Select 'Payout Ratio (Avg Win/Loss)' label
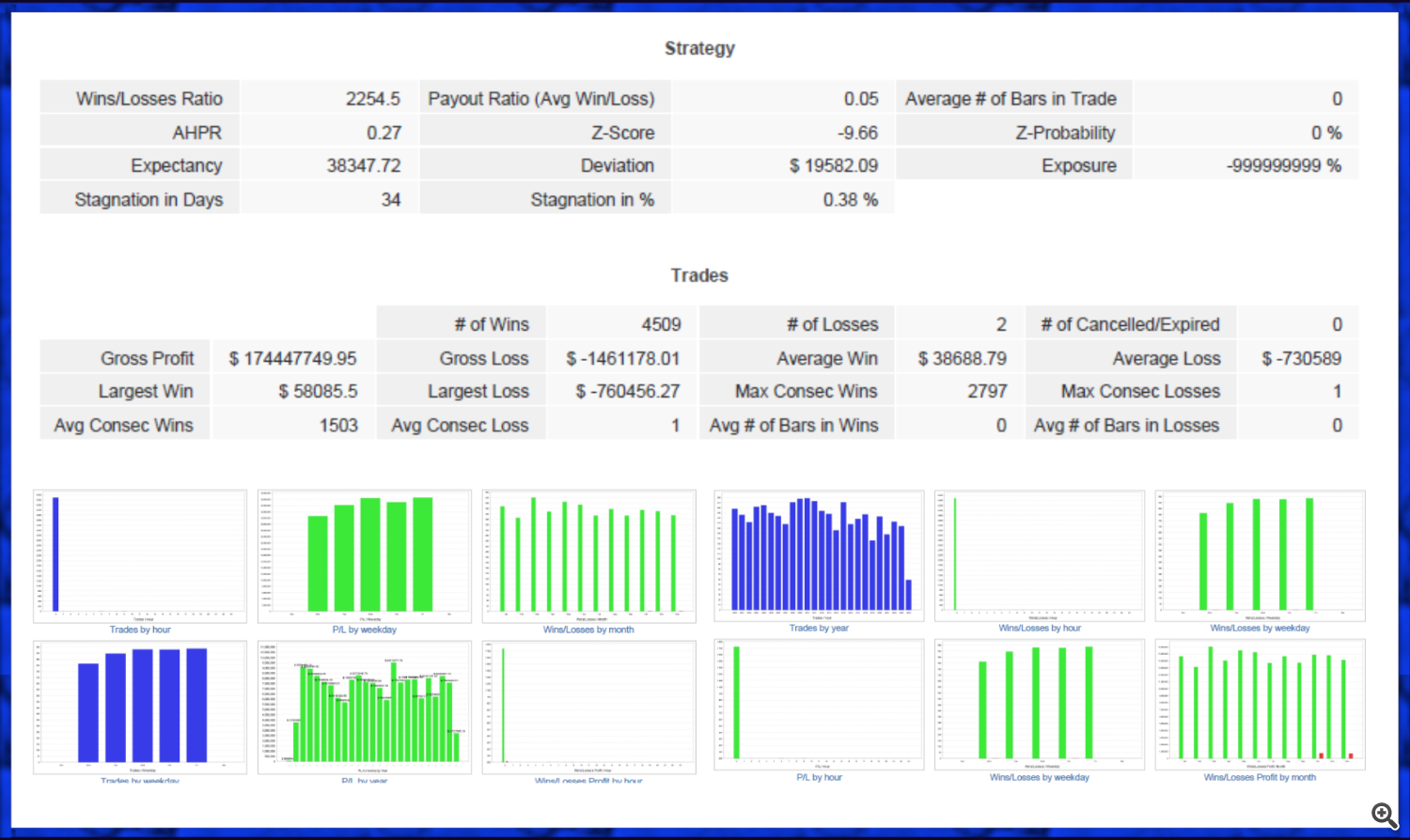The width and height of the screenshot is (1410, 840). [541, 99]
